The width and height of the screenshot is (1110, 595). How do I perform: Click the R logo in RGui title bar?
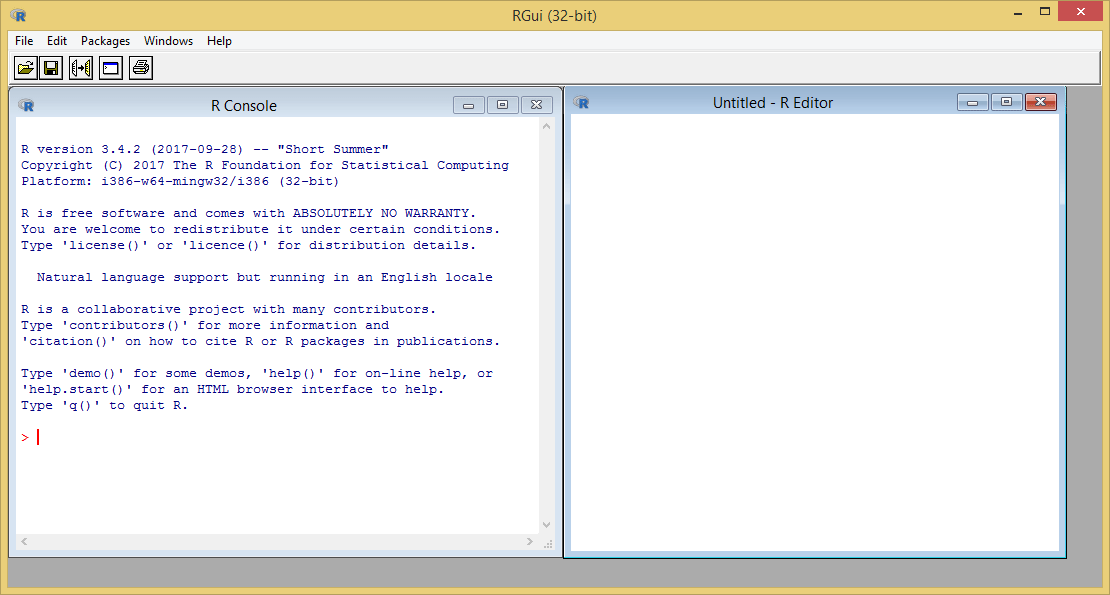click(x=18, y=15)
